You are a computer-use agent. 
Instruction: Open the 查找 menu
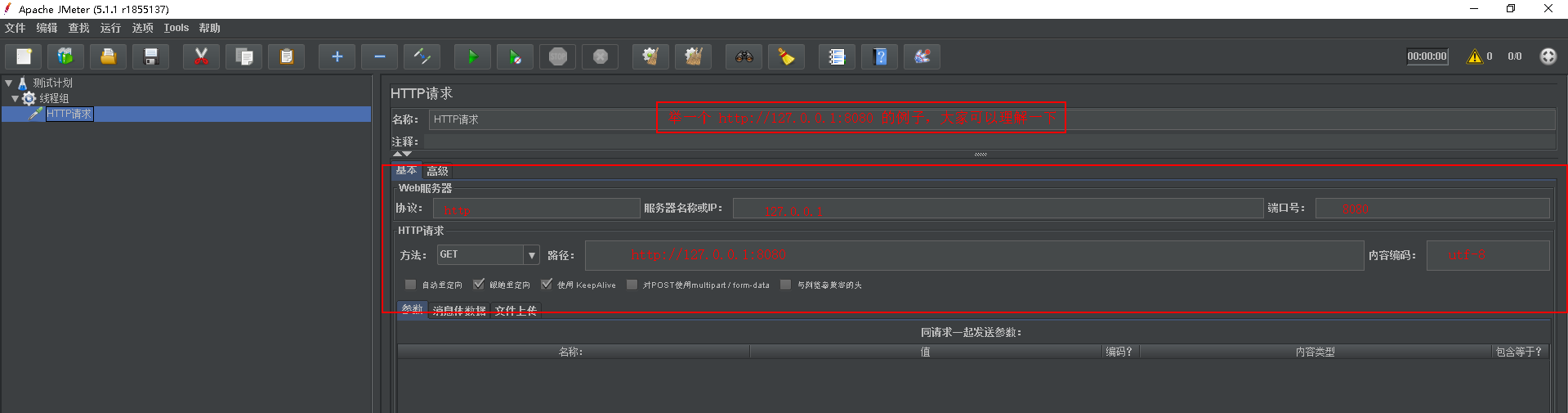tap(78, 28)
